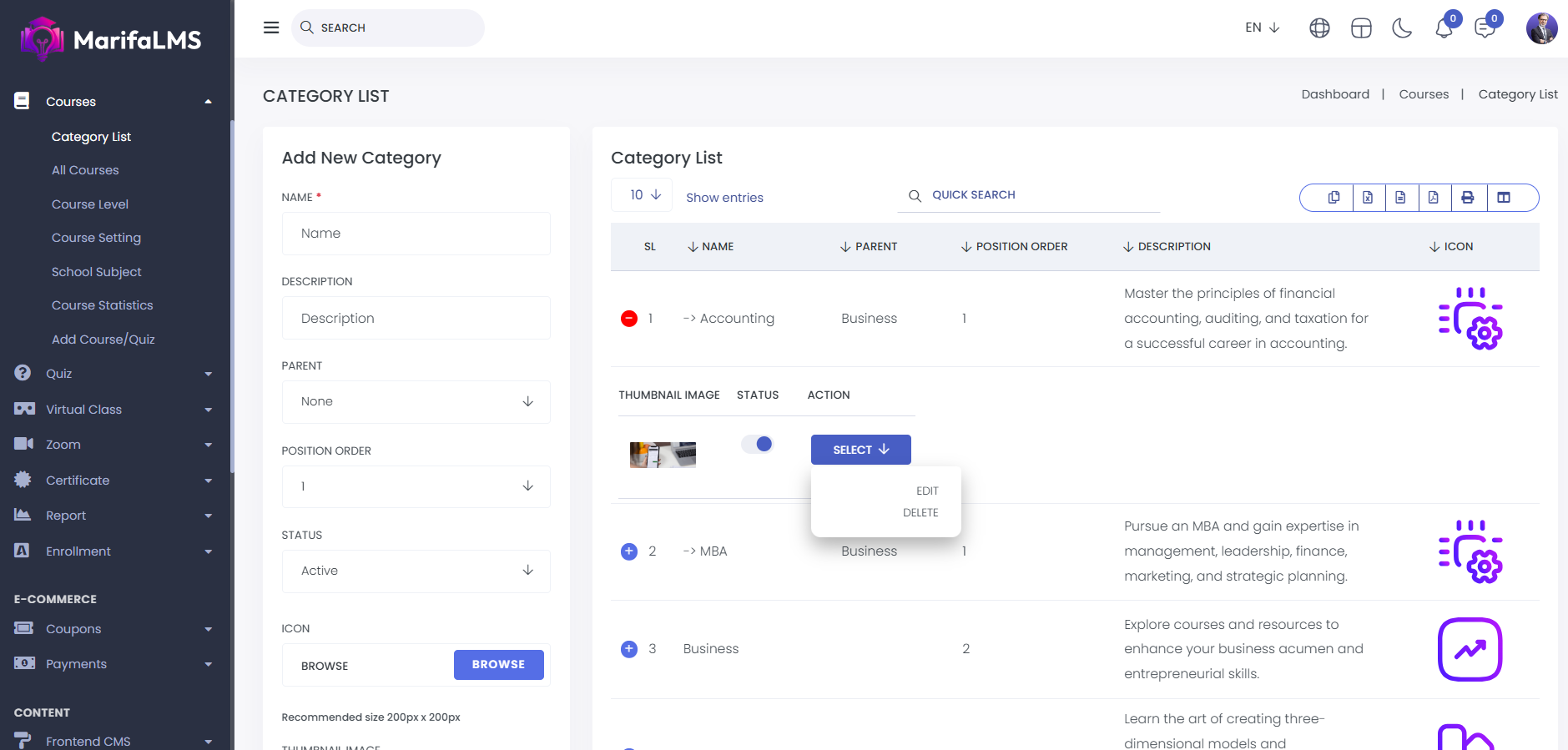This screenshot has height=750, width=1568.
Task: Toggle the Accounting category status switch
Action: point(758,444)
